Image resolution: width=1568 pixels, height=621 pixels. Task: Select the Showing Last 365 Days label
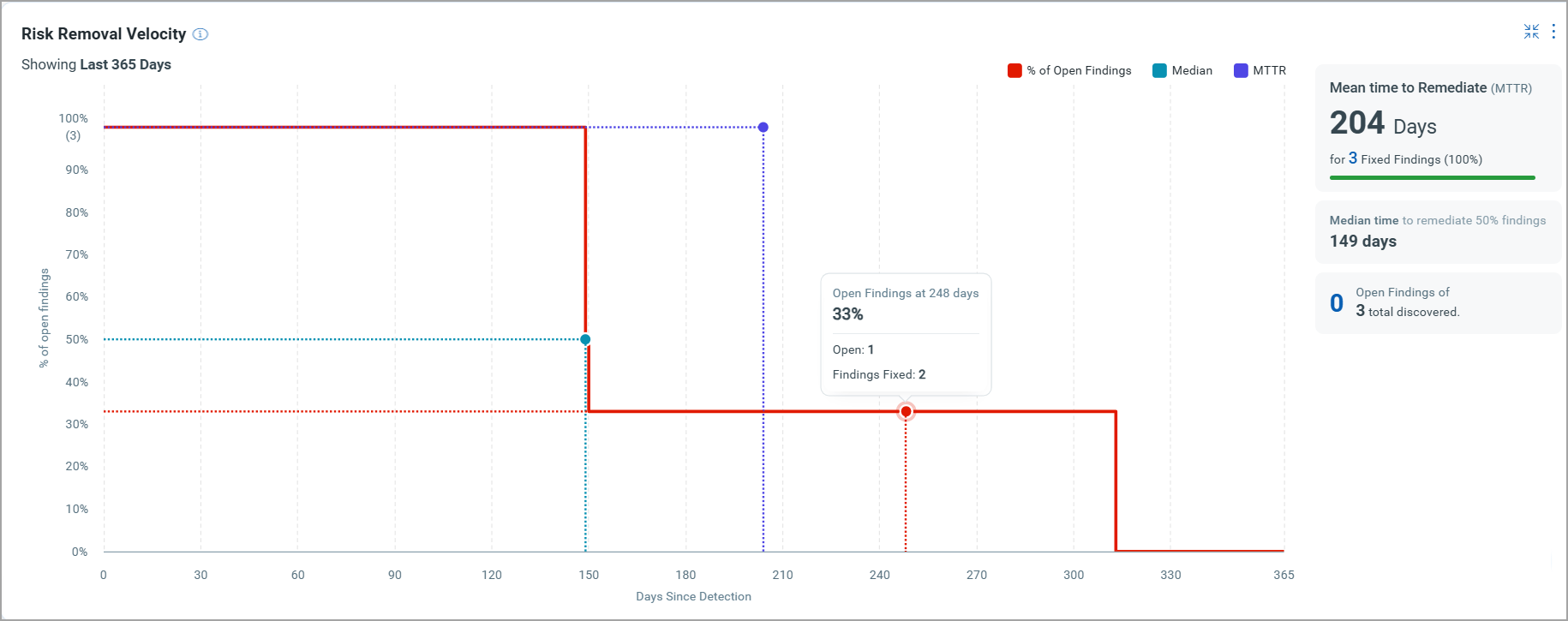(x=96, y=64)
